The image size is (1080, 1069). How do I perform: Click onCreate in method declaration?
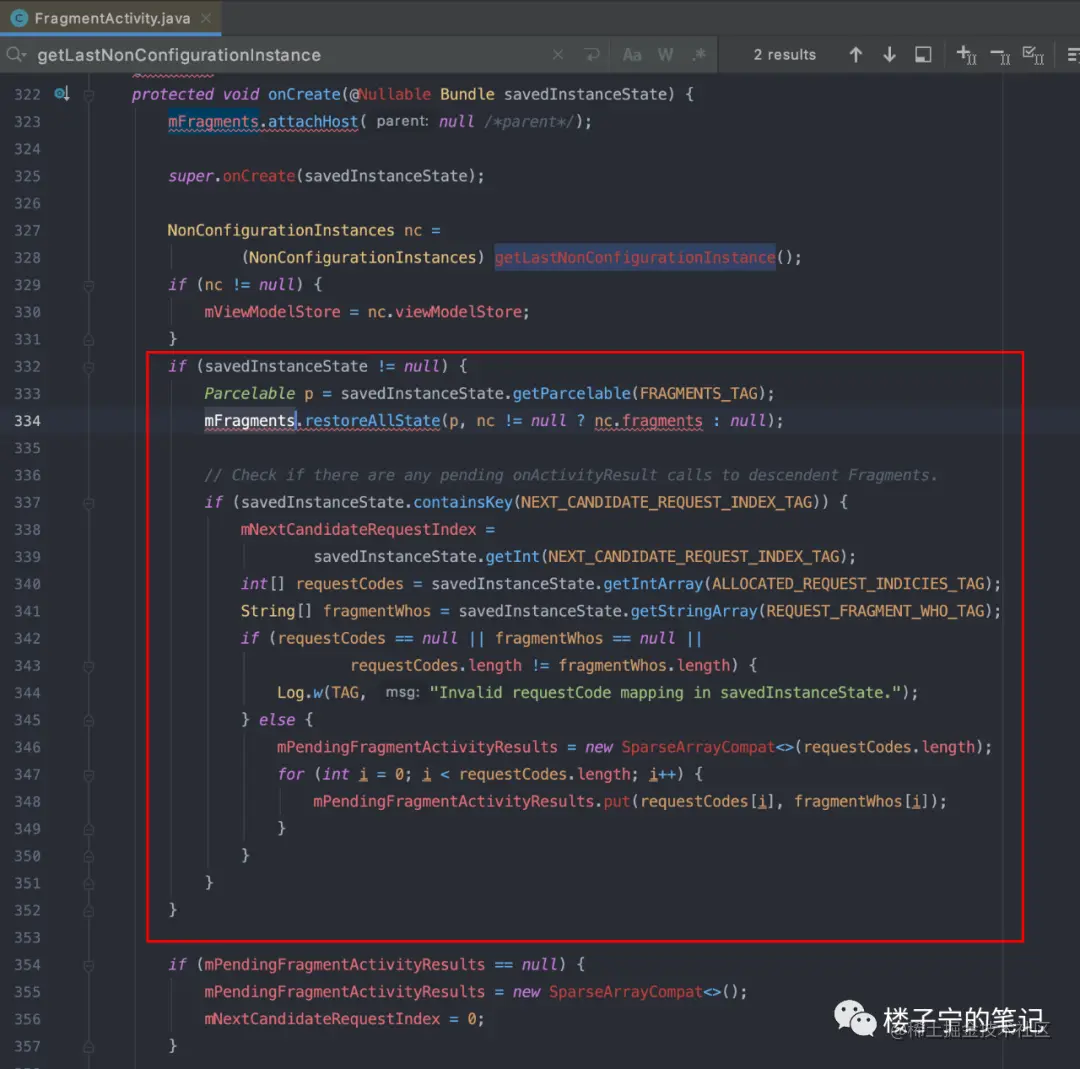pos(304,94)
